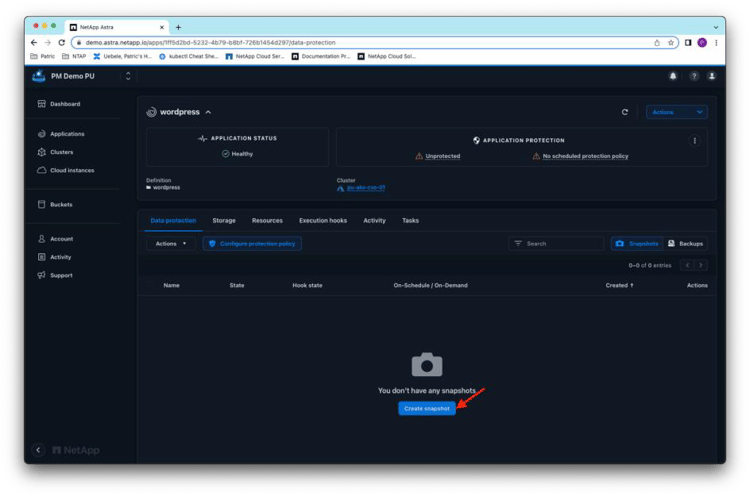Switch the view to Backups
Viewport: 750px width, 496px height.
point(685,243)
